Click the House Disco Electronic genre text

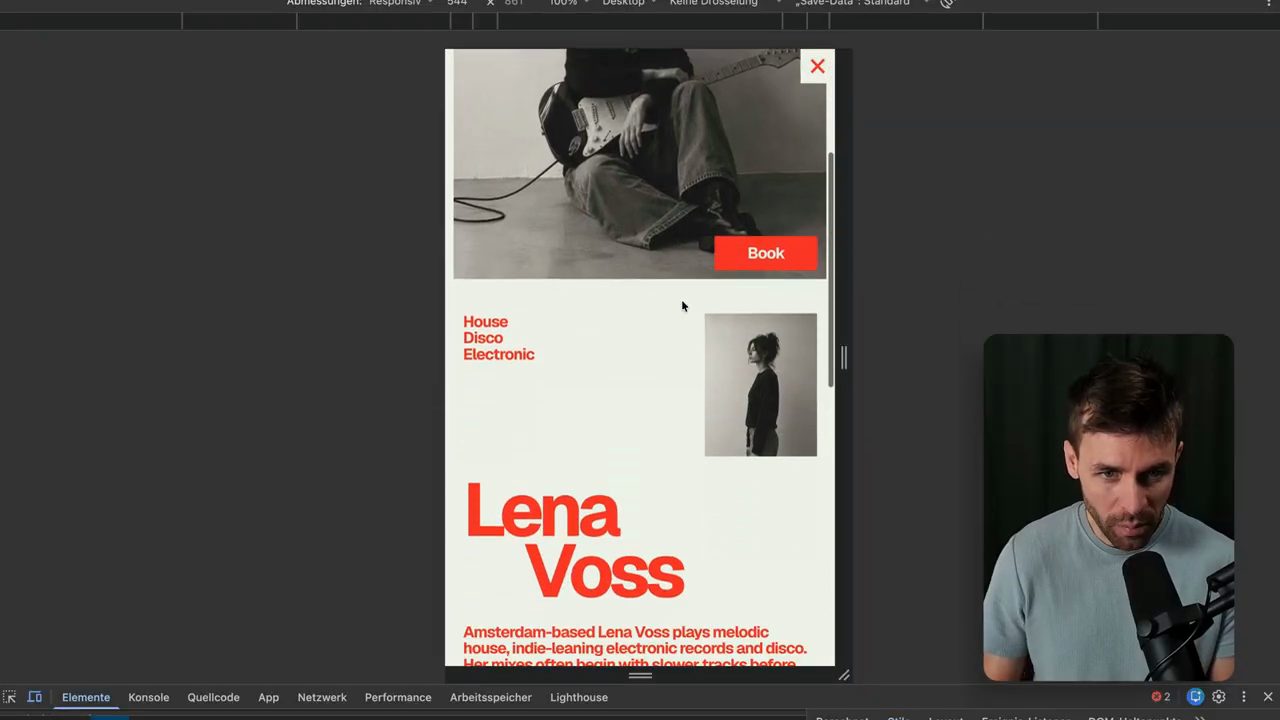498,338
